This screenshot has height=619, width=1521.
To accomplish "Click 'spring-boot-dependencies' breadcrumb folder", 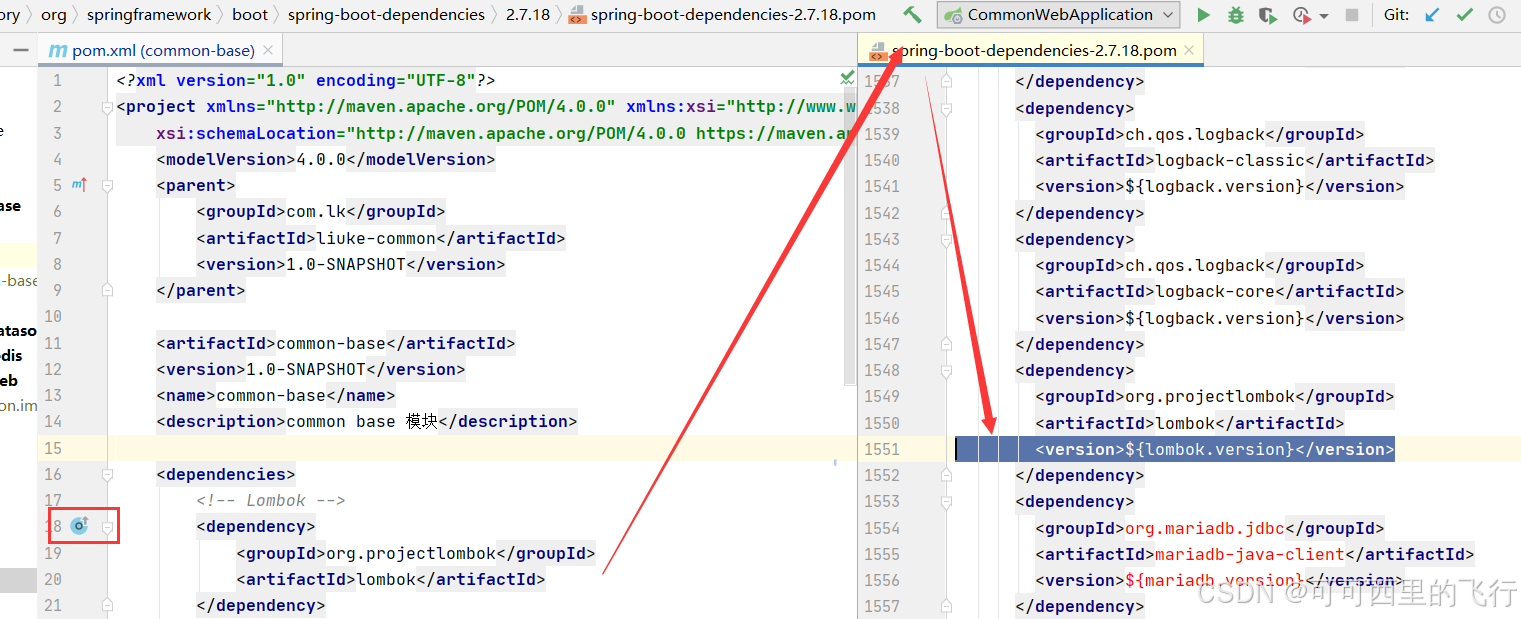I will coord(386,15).
